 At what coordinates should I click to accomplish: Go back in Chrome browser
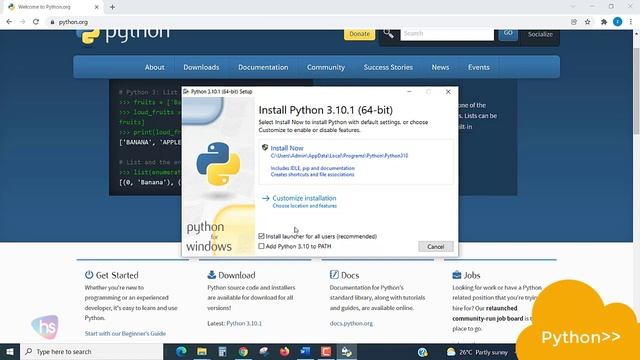coord(9,22)
